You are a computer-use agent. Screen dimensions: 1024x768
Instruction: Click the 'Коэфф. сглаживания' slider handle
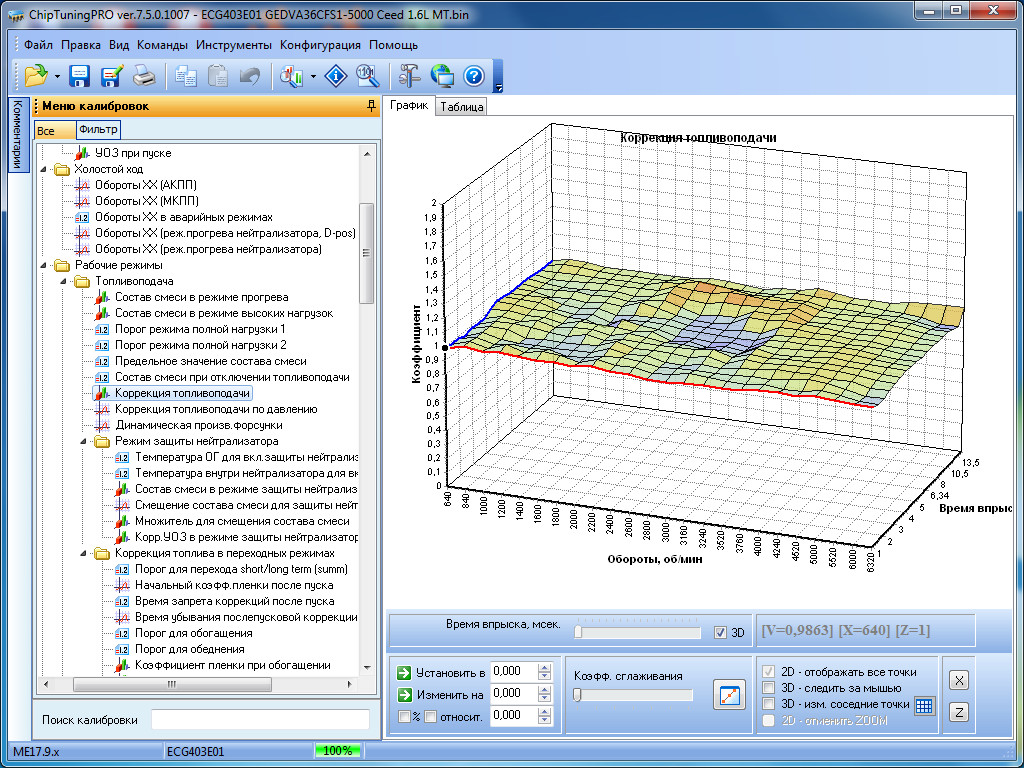click(577, 695)
